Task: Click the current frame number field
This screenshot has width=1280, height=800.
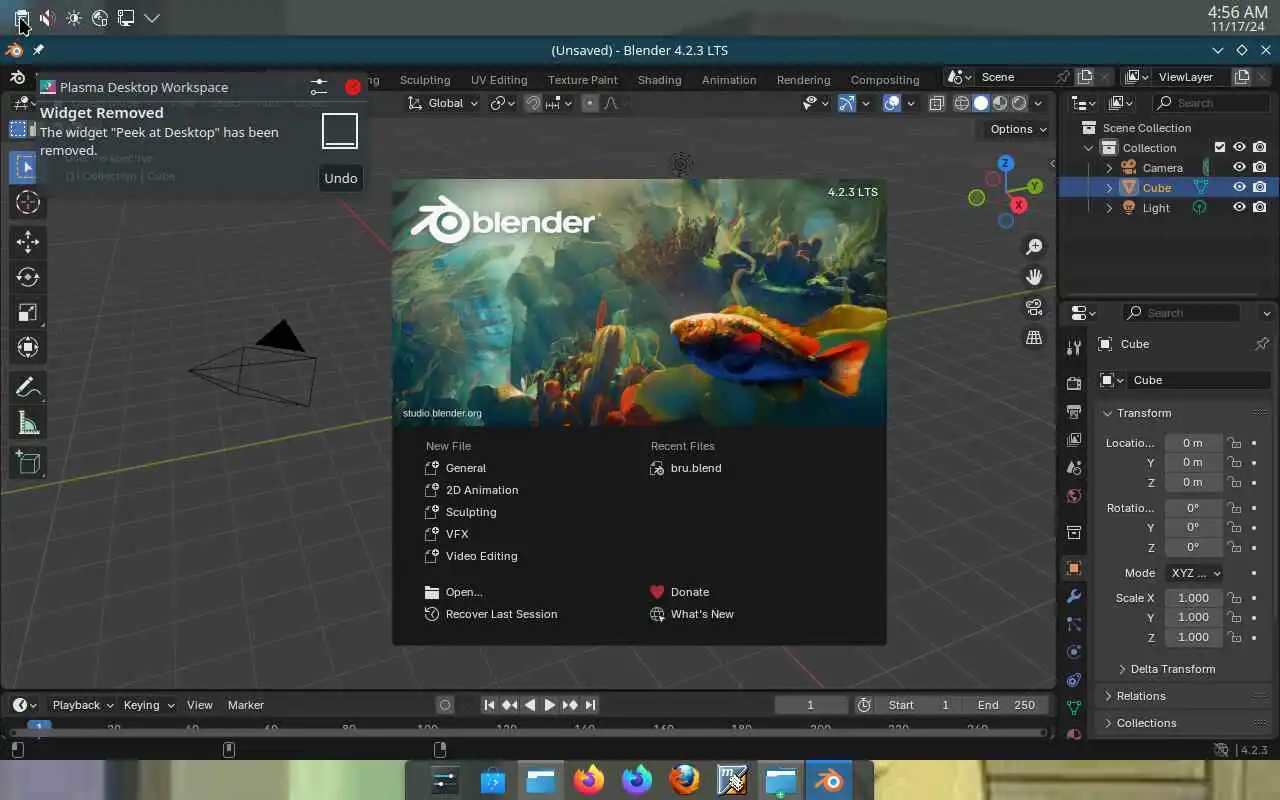Action: point(811,705)
